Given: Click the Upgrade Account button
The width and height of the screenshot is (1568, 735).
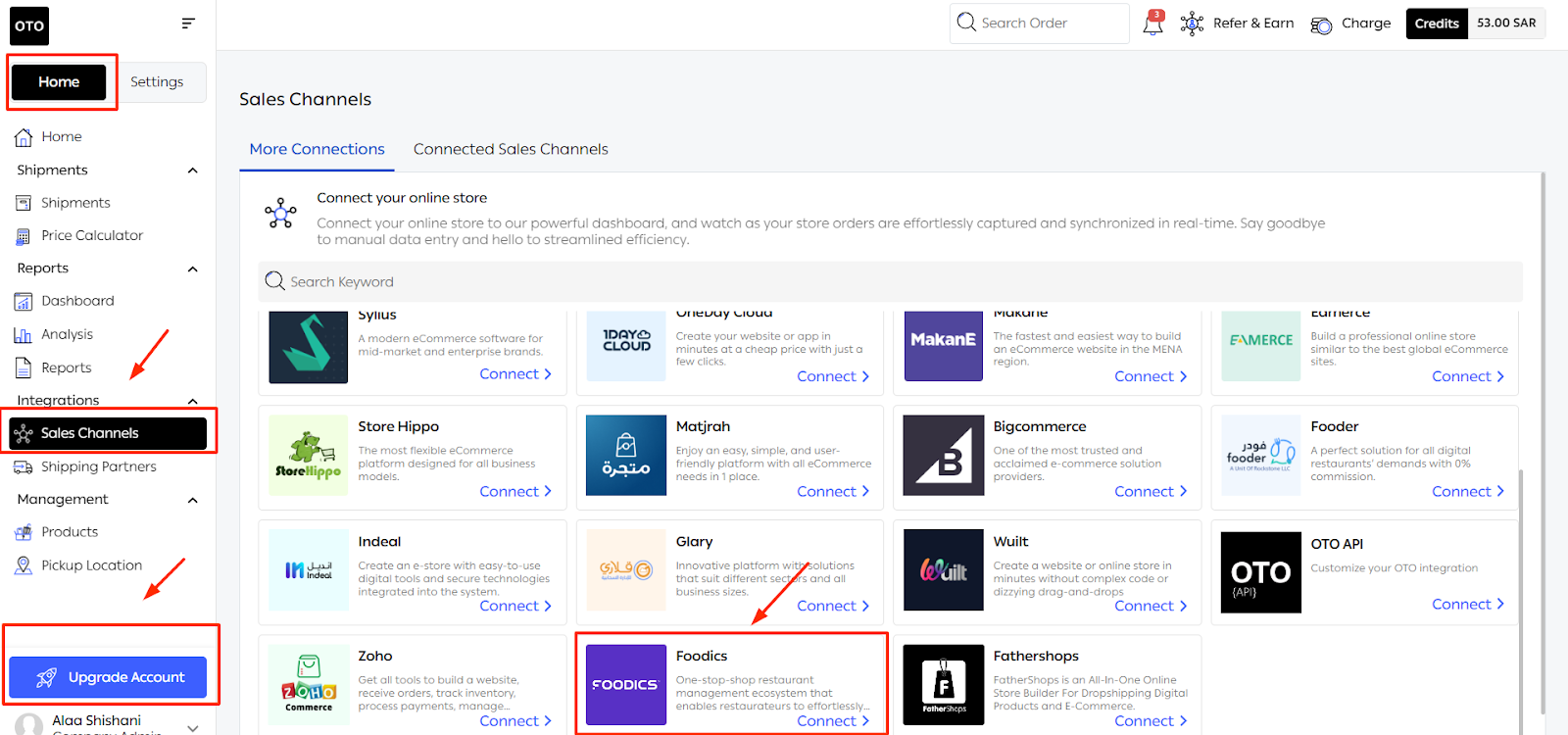Looking at the screenshot, I should point(108,677).
